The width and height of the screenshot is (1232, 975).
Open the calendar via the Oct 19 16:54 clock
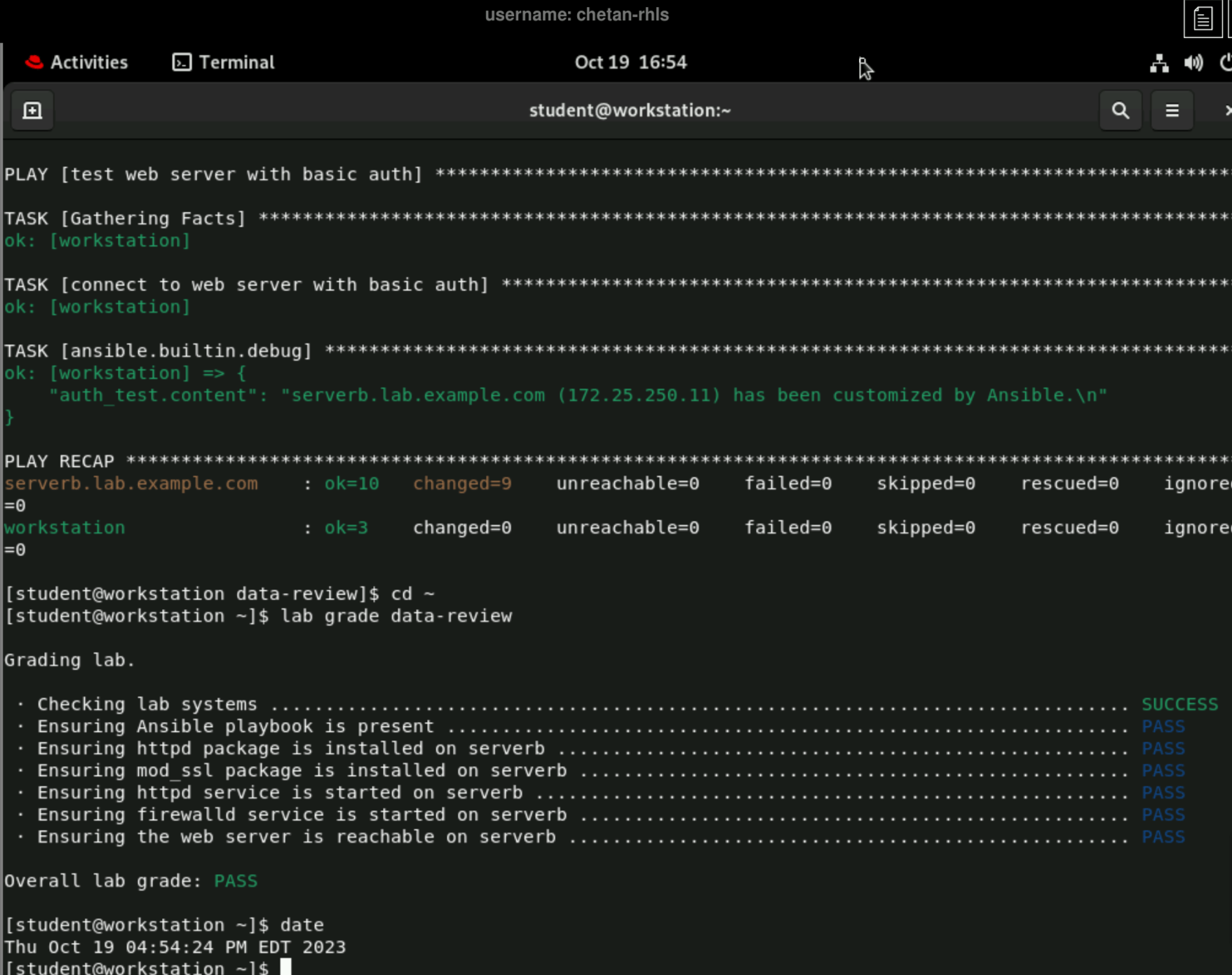629,62
